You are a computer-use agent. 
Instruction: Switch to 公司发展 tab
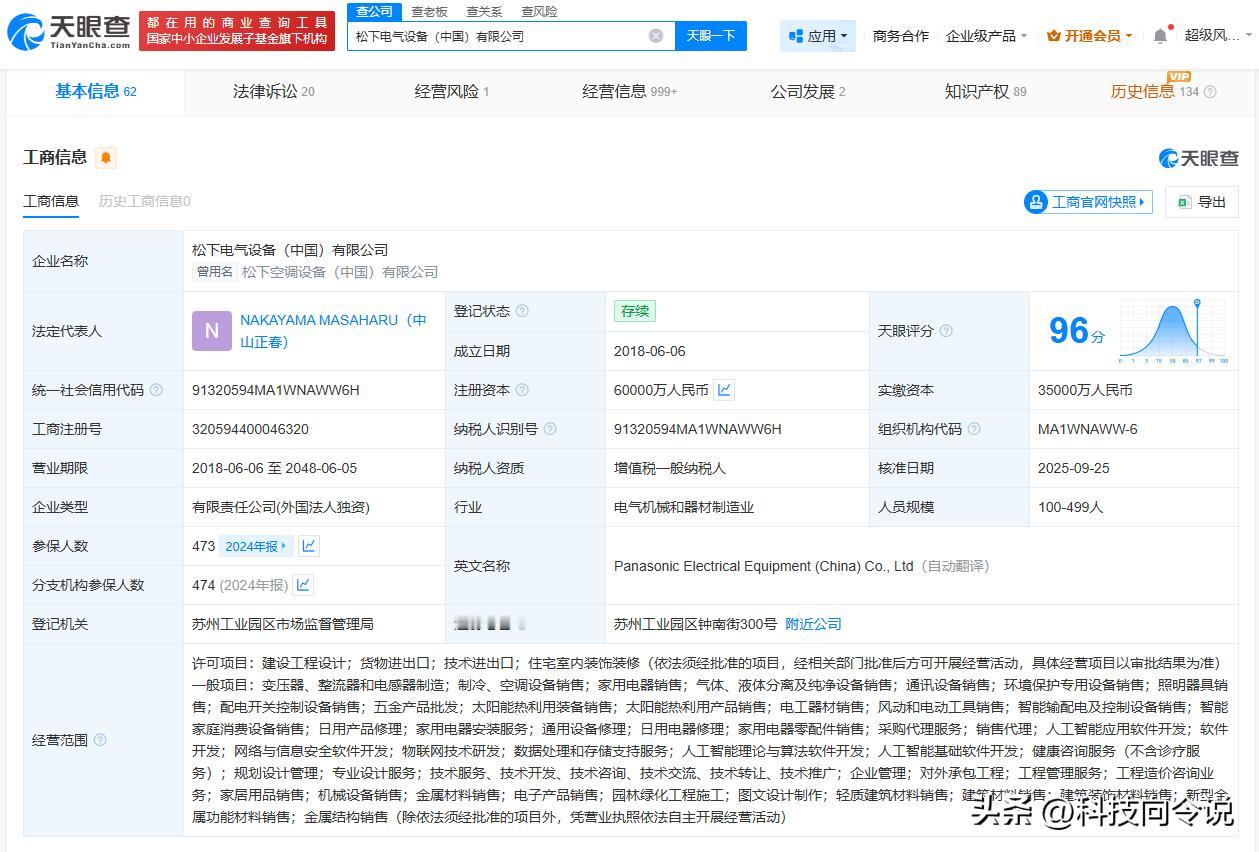point(808,92)
